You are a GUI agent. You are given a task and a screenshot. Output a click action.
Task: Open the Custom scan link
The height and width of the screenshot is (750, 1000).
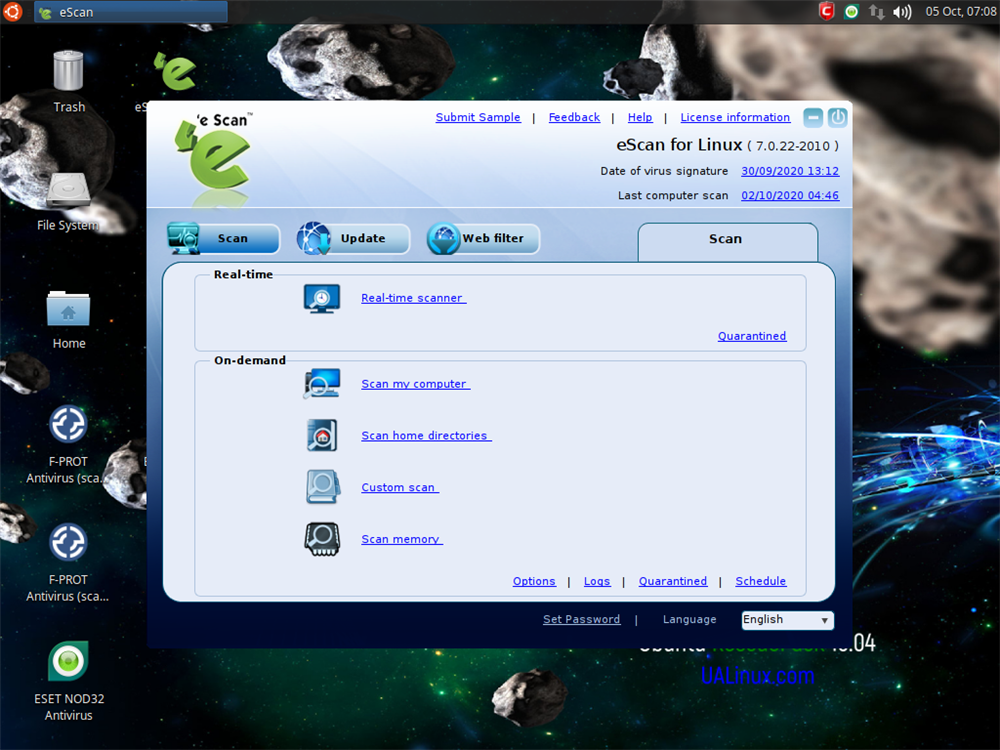click(x=400, y=487)
